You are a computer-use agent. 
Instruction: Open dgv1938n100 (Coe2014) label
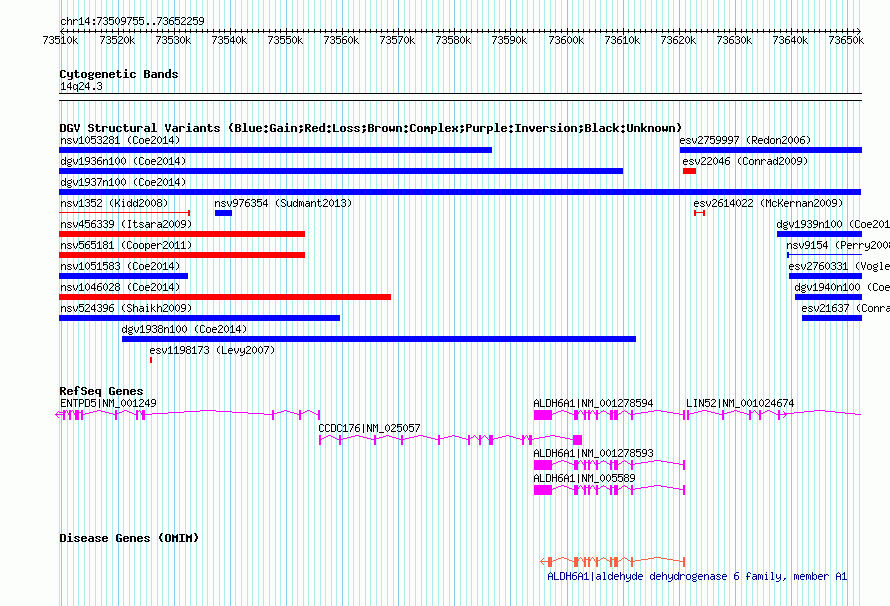(184, 329)
